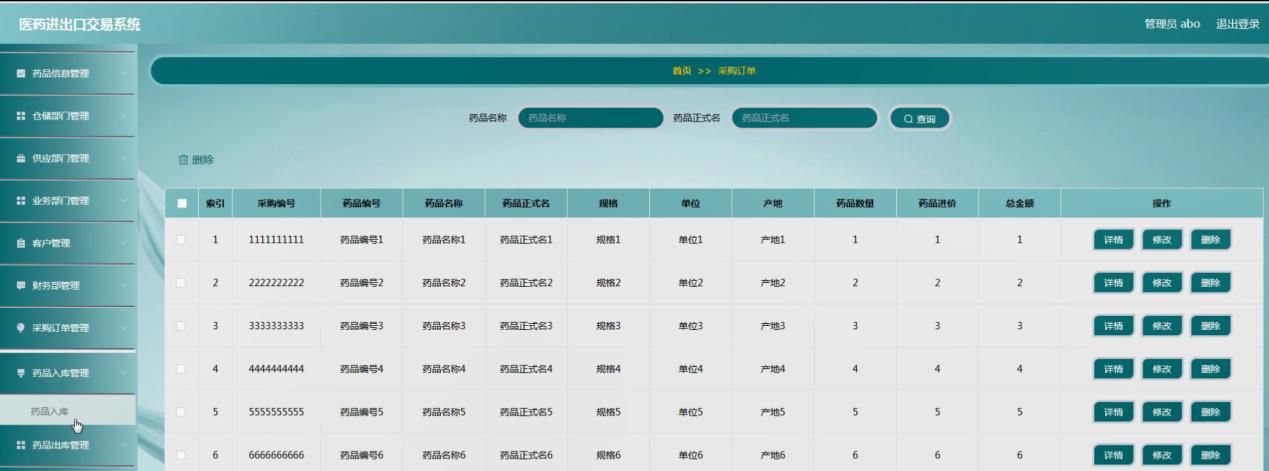Check the box for row 6666666666
The width and height of the screenshot is (1269, 471).
[x=181, y=455]
